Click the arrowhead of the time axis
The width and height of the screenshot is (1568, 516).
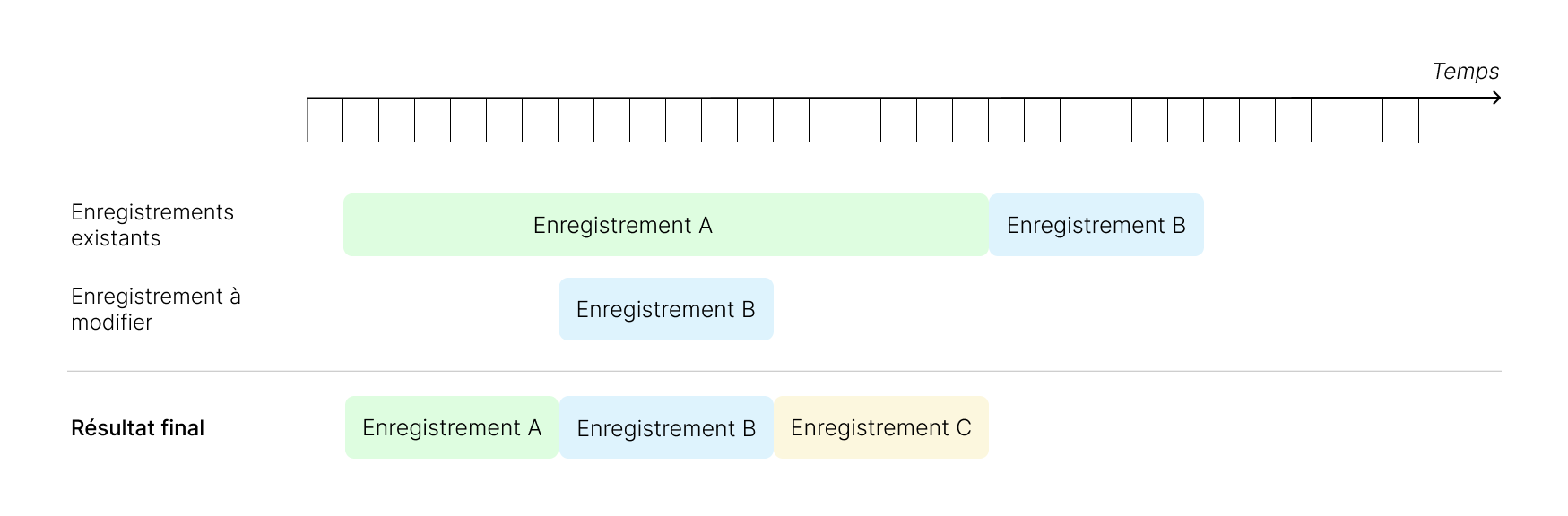tap(1496, 98)
